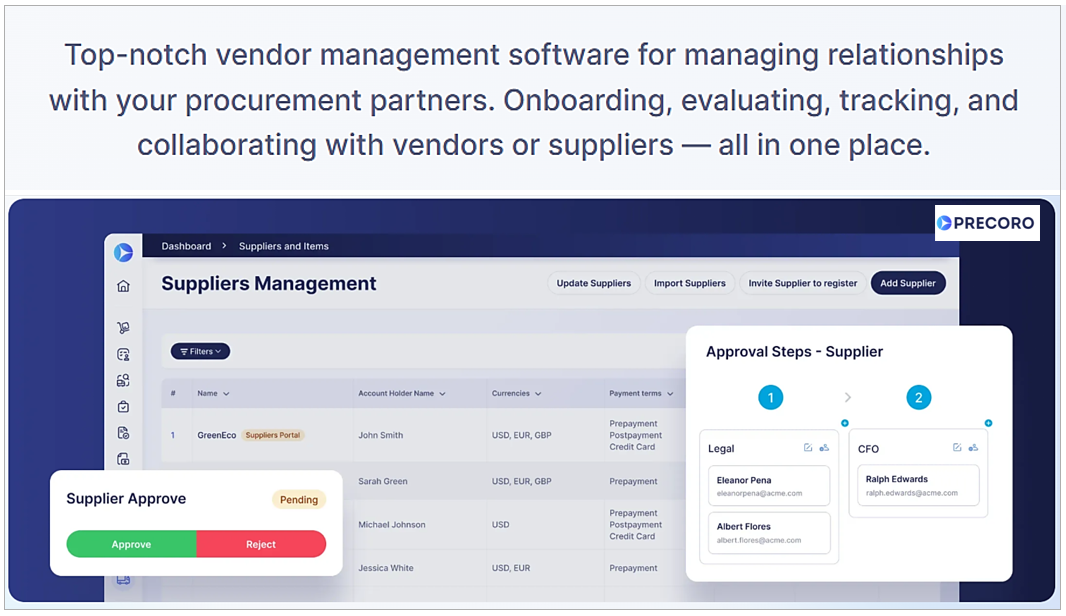Click Invite Supplier to register

tap(803, 283)
